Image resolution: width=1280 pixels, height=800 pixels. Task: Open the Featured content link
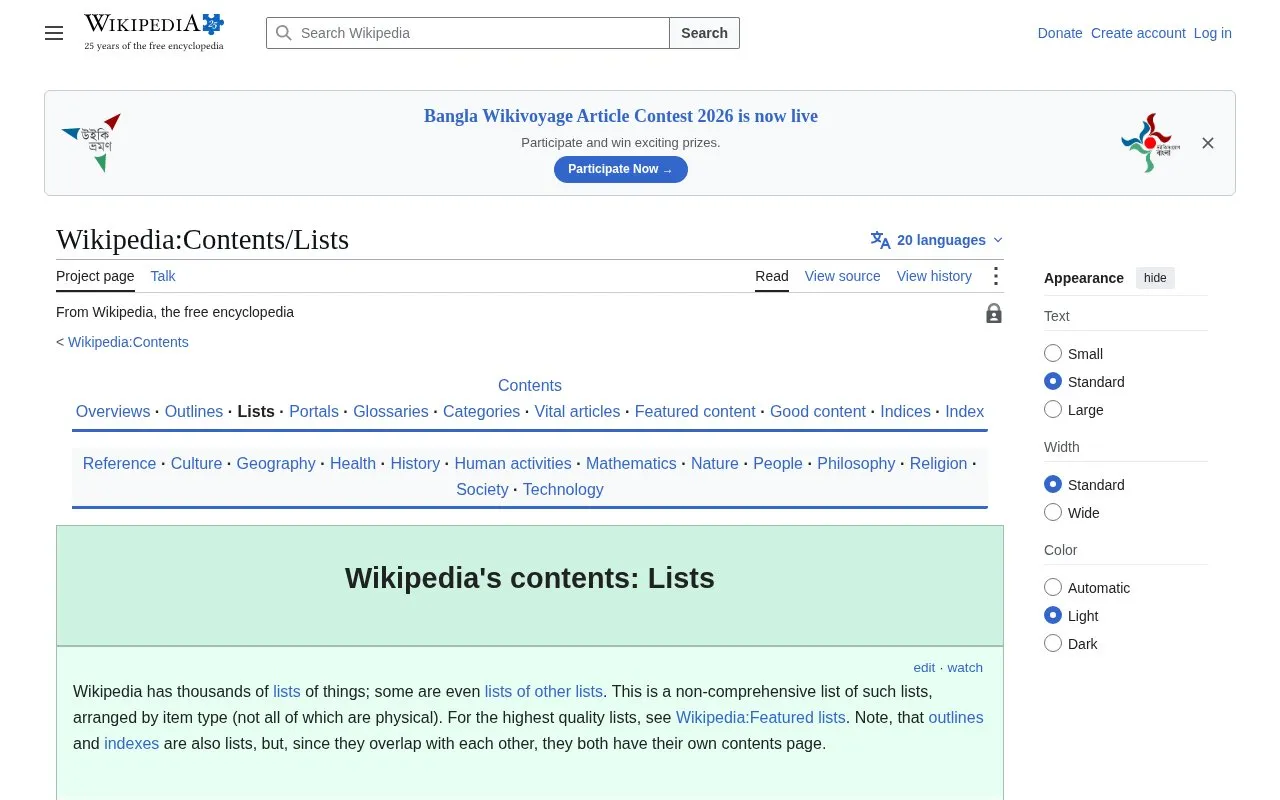click(695, 411)
